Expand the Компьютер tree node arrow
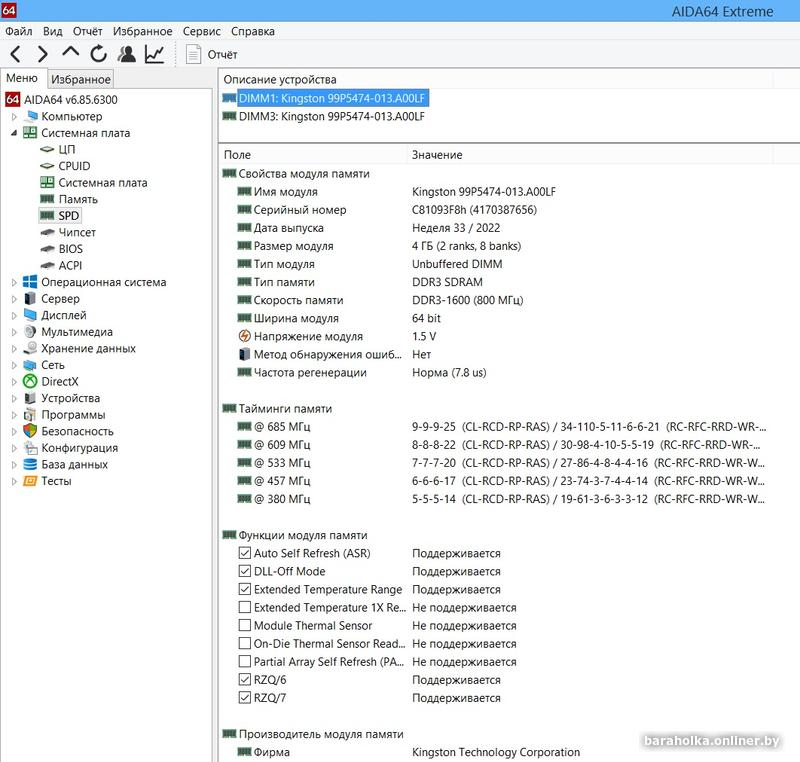800x762 pixels. [x=14, y=116]
